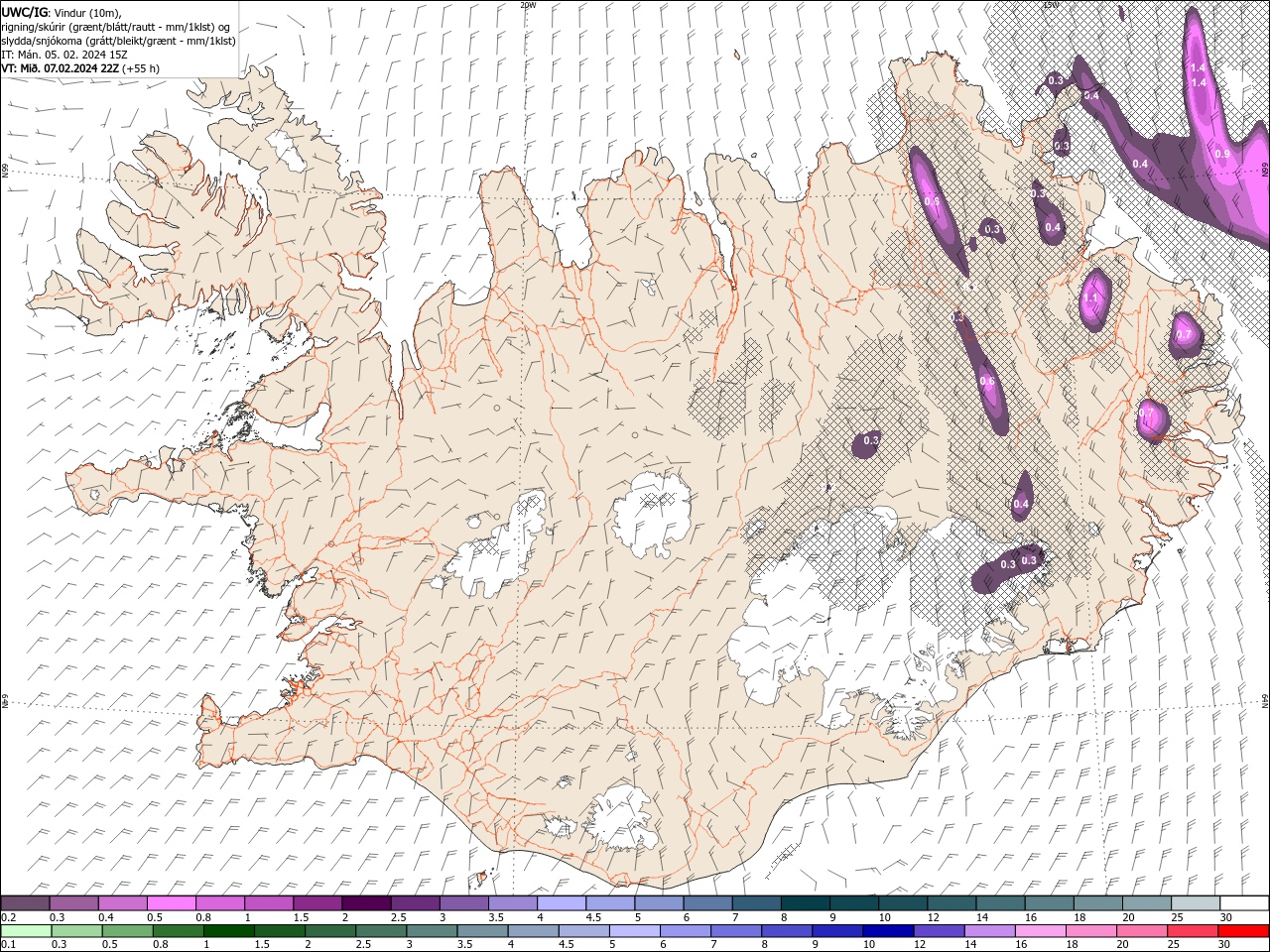Select the crimson 25 swatch in bottom legend
The height and width of the screenshot is (952, 1270).
point(1192,931)
